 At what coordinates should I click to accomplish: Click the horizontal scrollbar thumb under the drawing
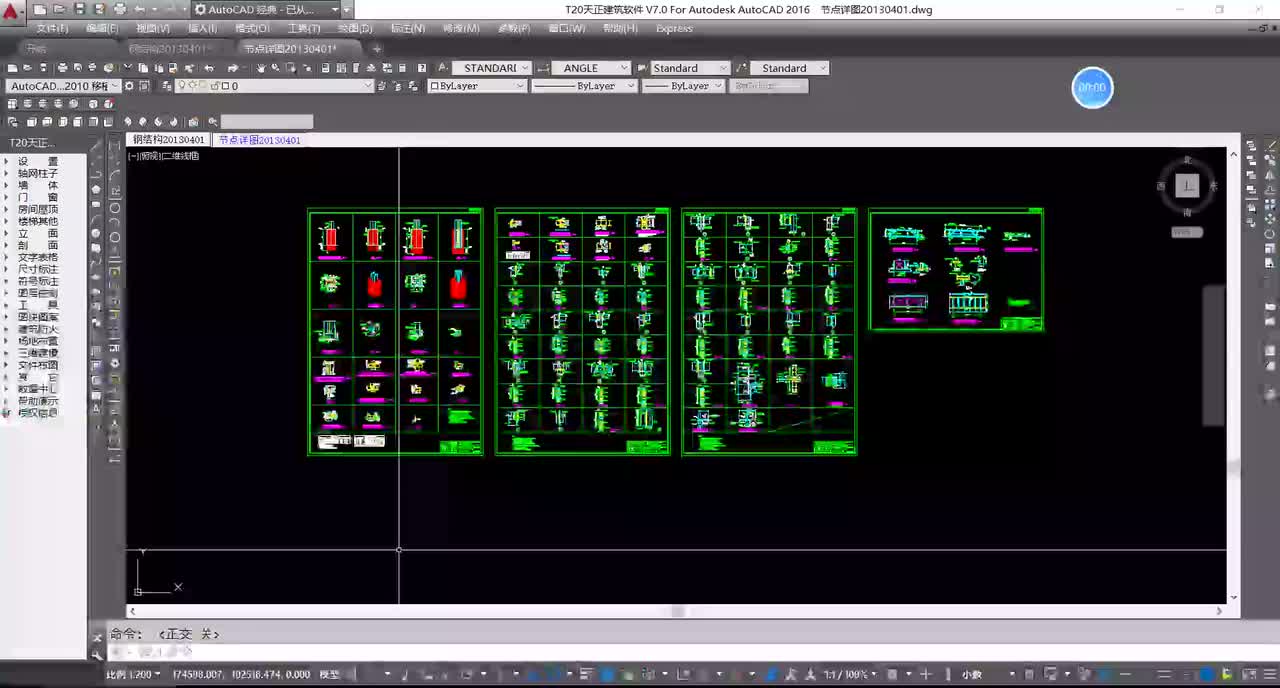point(677,611)
